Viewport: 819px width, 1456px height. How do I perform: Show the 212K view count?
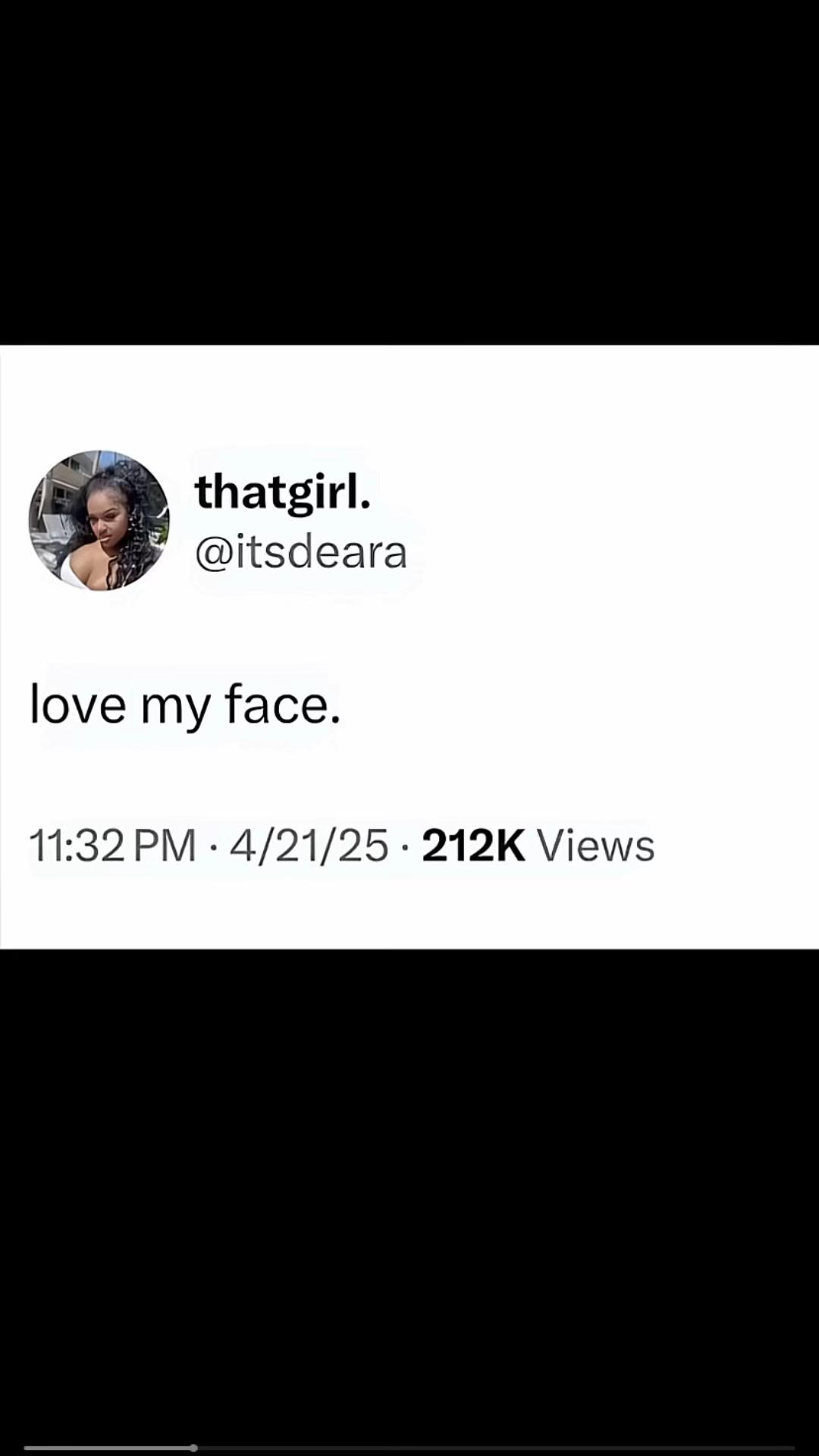(x=473, y=846)
